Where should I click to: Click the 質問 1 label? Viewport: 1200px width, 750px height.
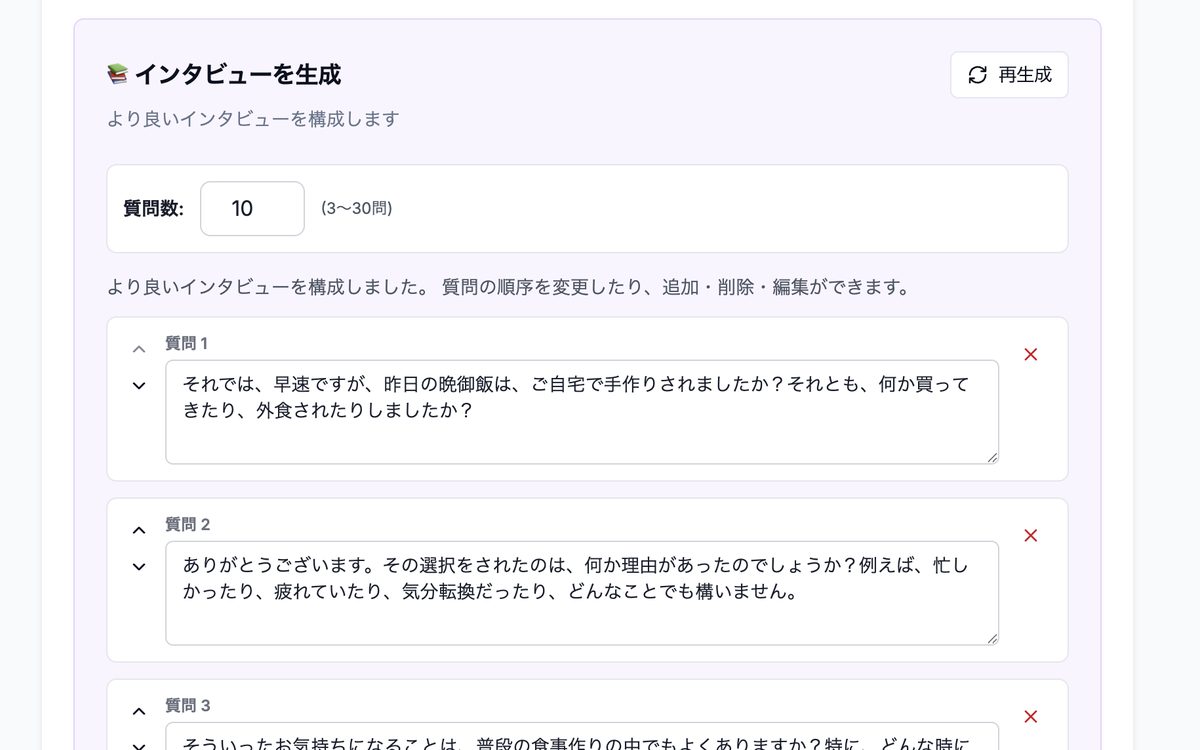[186, 343]
